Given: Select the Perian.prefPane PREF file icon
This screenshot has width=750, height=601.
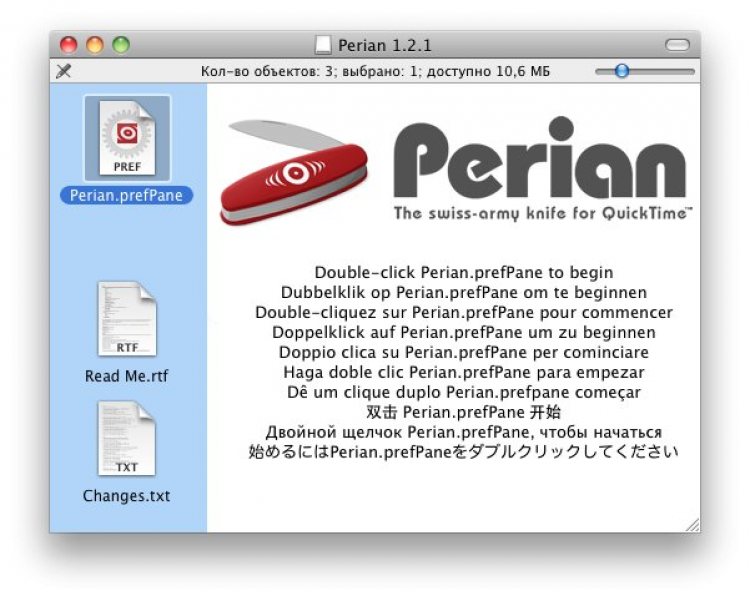Looking at the screenshot, I should point(127,138).
